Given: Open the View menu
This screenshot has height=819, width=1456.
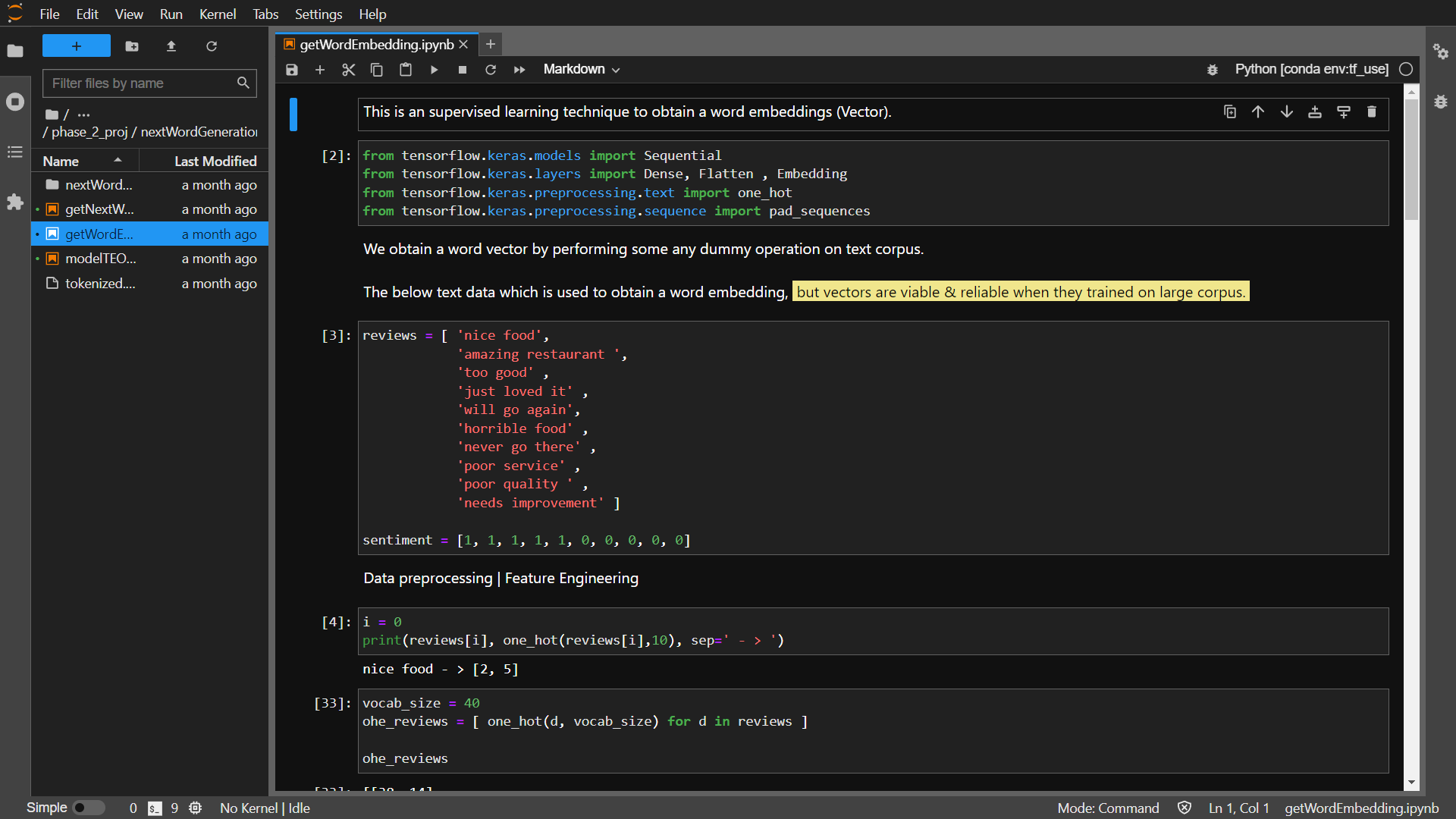Looking at the screenshot, I should point(129,14).
